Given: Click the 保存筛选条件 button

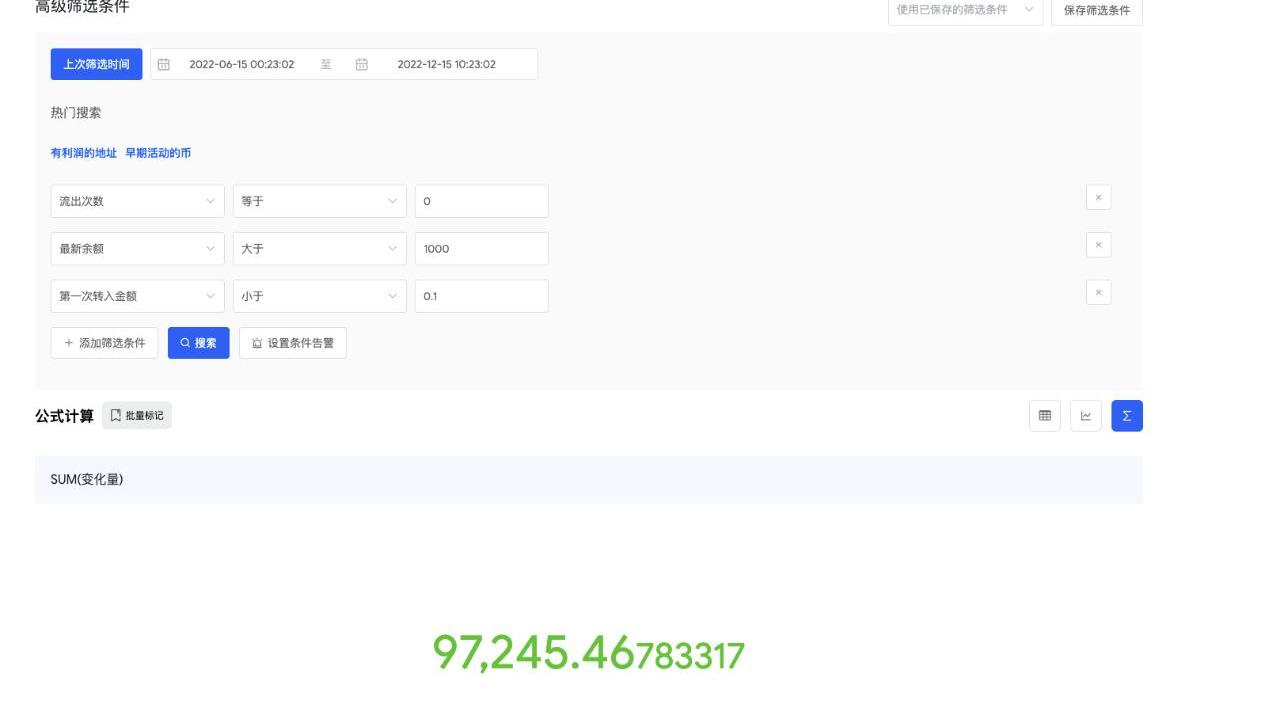Looking at the screenshot, I should point(1096,10).
